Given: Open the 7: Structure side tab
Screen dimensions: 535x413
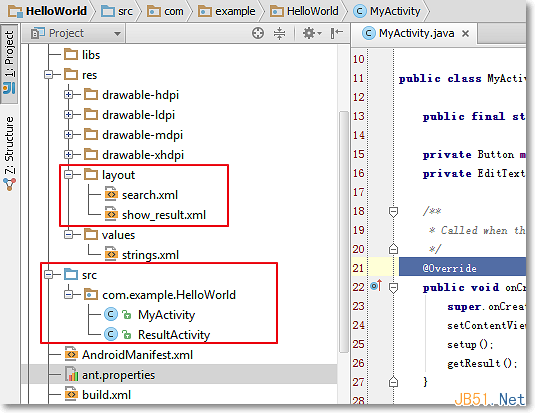Looking at the screenshot, I should pyautogui.click(x=9, y=154).
